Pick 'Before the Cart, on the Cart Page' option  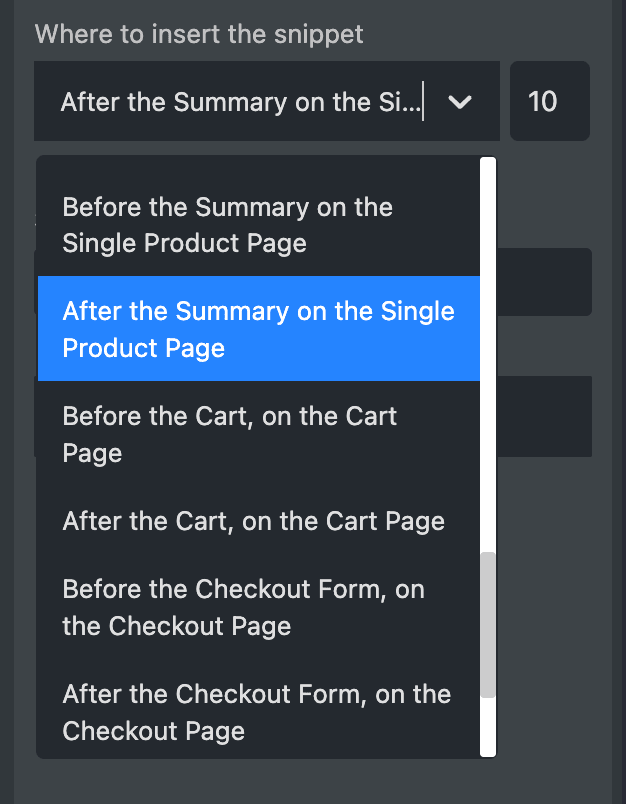pos(259,434)
